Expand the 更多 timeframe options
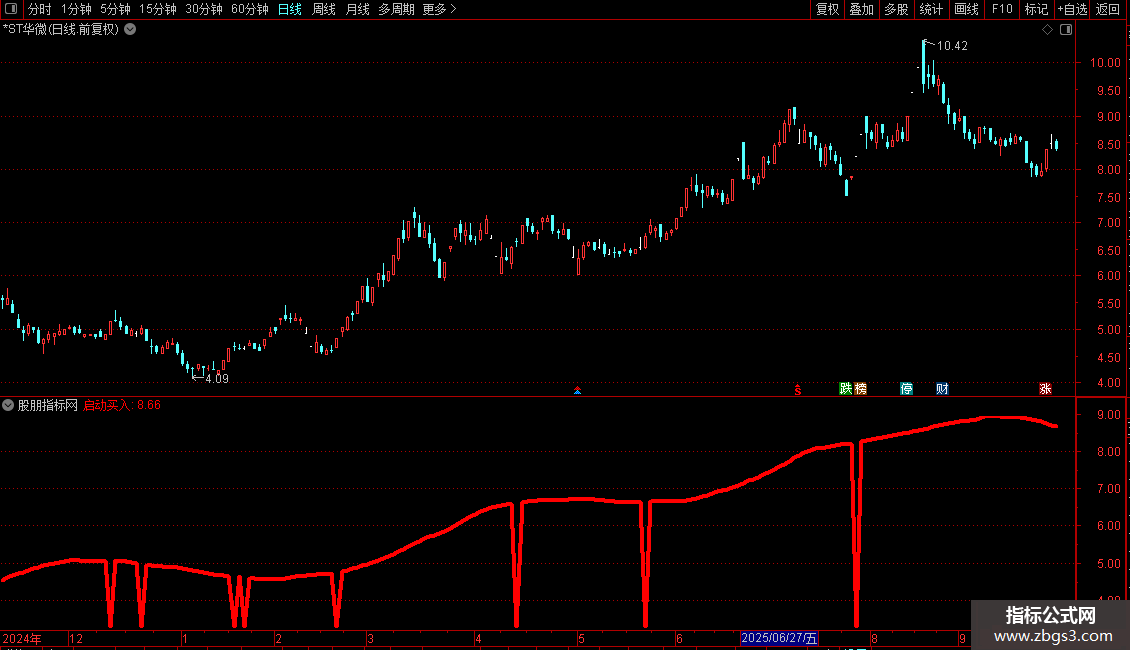The height and width of the screenshot is (650, 1130). 439,9
